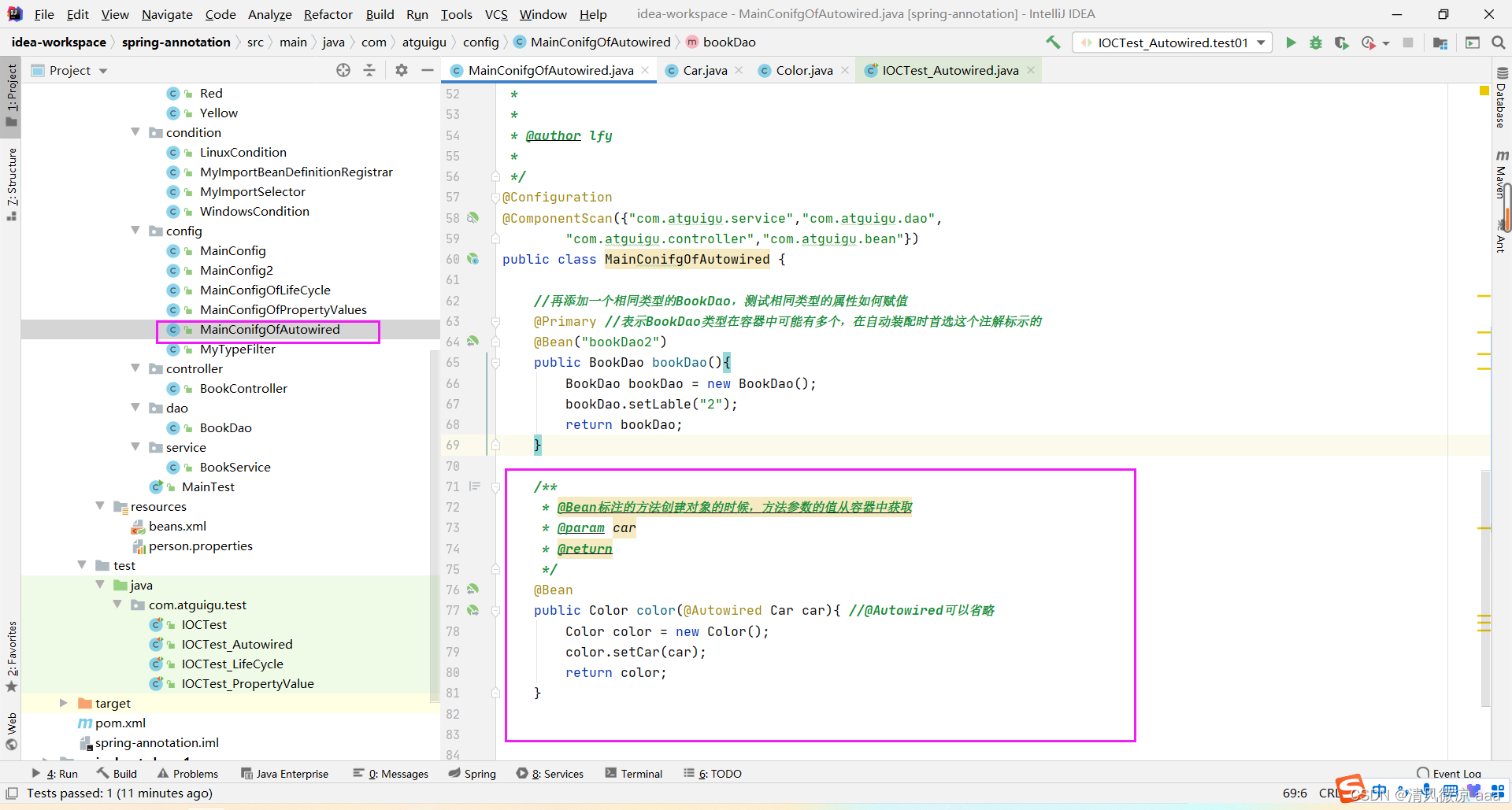This screenshot has width=1512, height=810.
Task: Run IOCTest_Autowired.test01 with green play button
Action: click(1291, 43)
